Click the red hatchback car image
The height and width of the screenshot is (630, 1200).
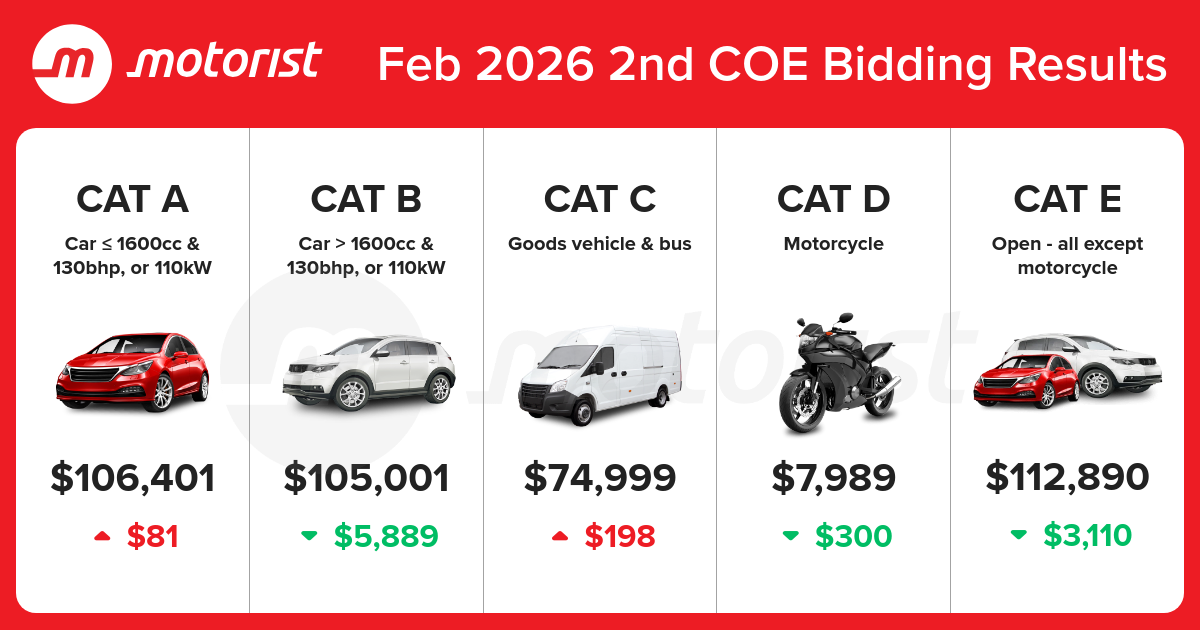[x=133, y=368]
